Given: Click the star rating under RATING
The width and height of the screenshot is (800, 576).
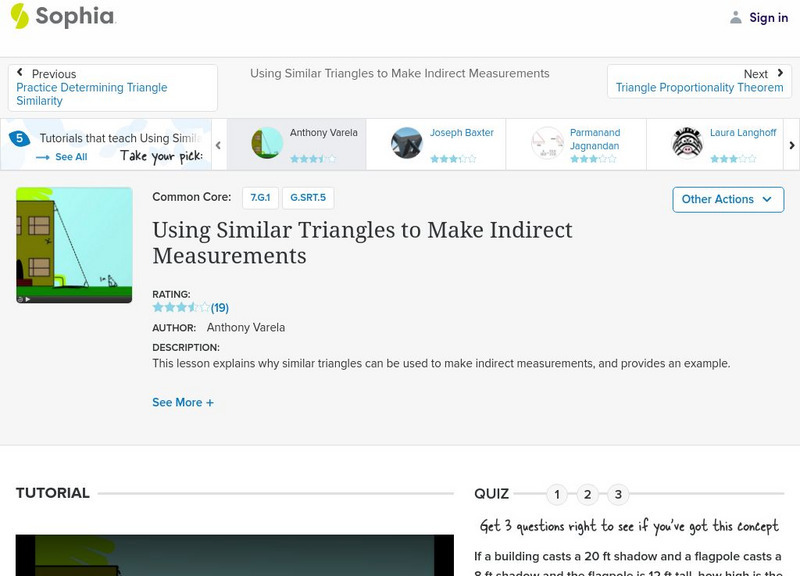Looking at the screenshot, I should (x=181, y=307).
